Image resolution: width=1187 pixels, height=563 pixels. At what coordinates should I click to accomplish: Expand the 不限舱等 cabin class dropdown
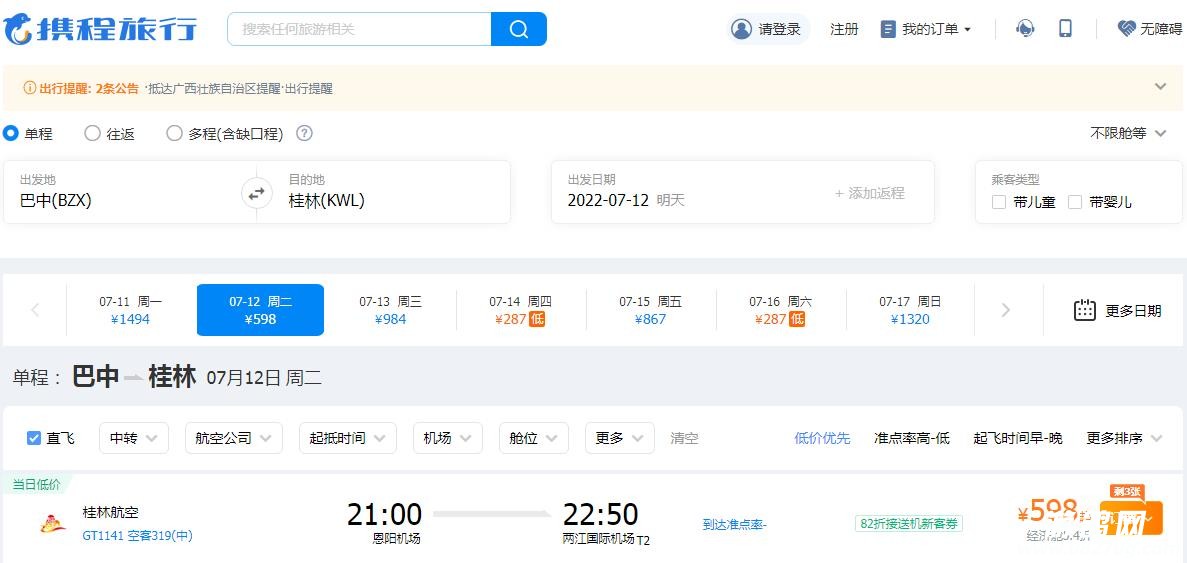[1129, 133]
